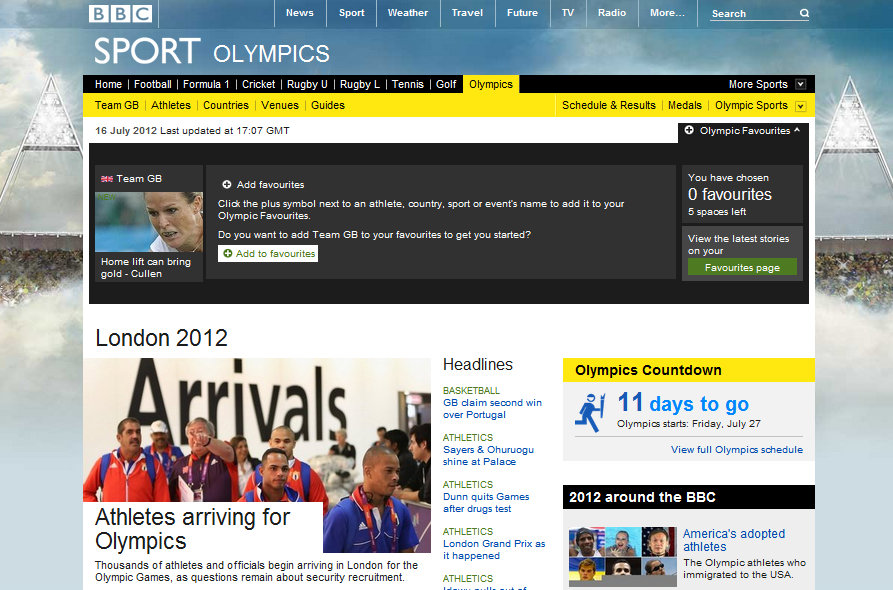Go to the sport Home tab

108,84
